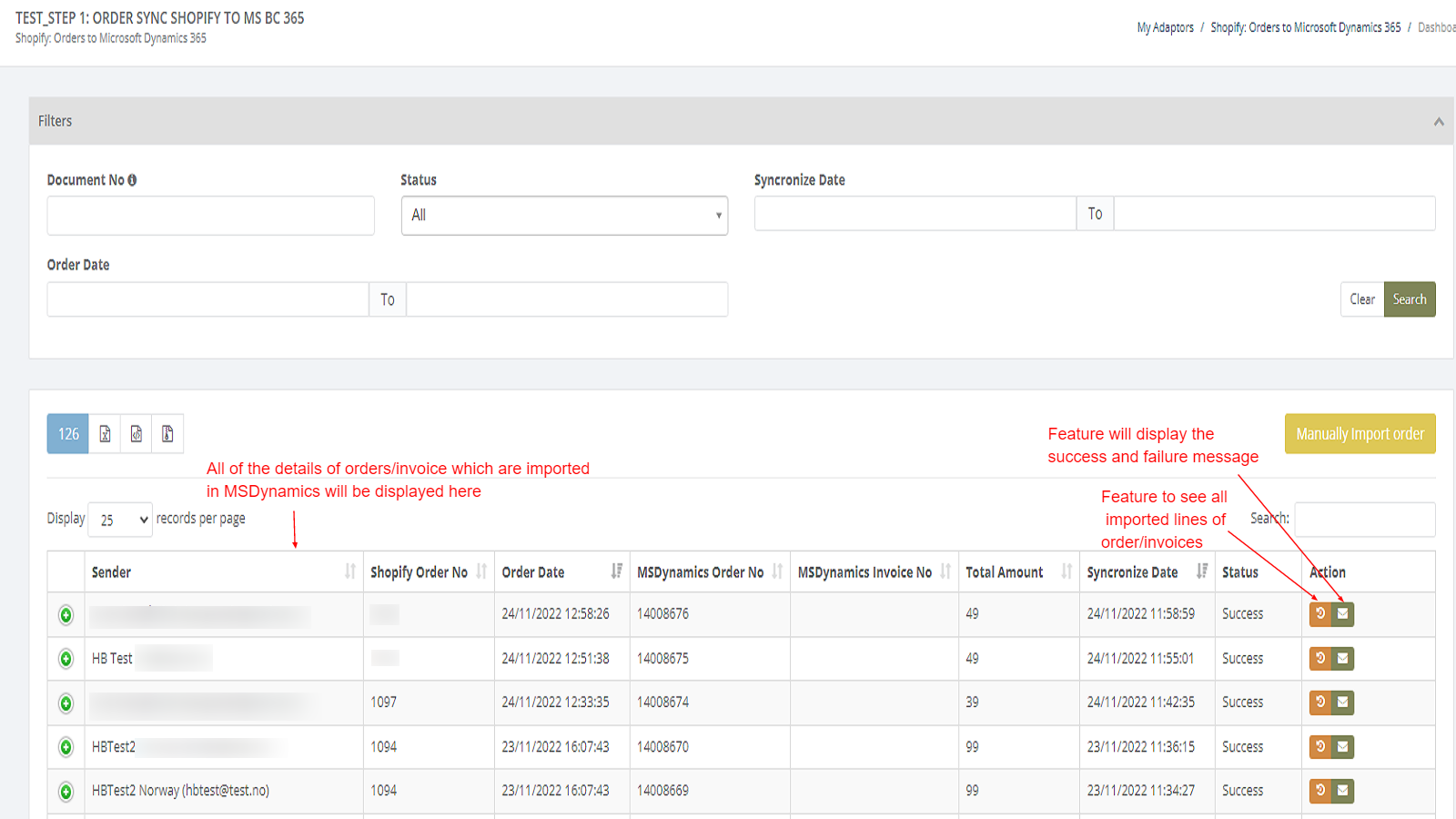Click history icon for order 14008674
Viewport: 1456px width, 819px height.
pos(1320,703)
